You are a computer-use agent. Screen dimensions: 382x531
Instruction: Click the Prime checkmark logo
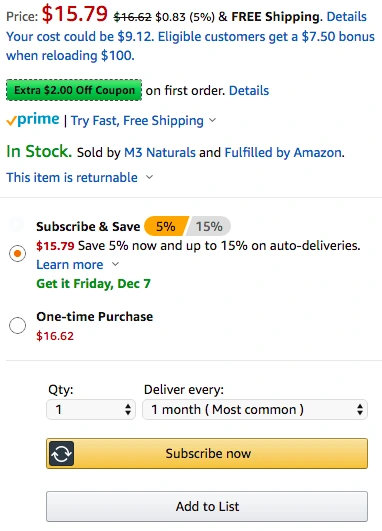pyautogui.click(x=33, y=120)
